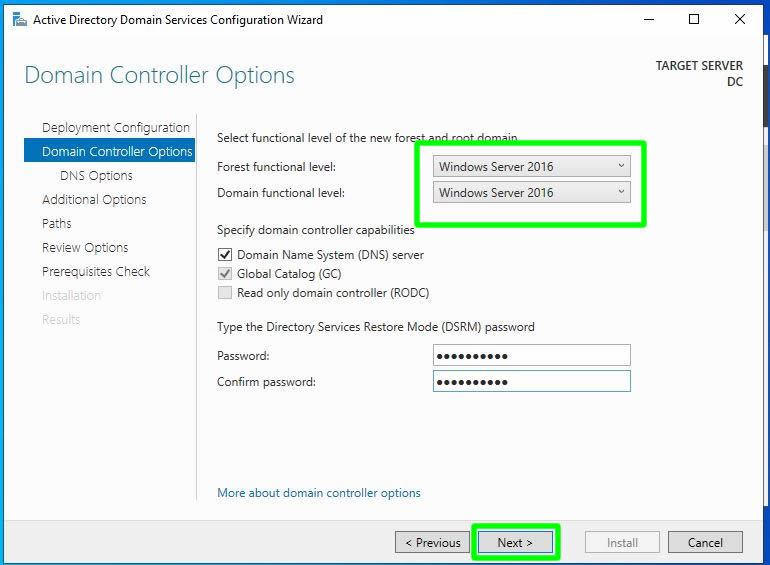The width and height of the screenshot is (770, 565).
Task: Click the Previous button
Action: (x=432, y=542)
